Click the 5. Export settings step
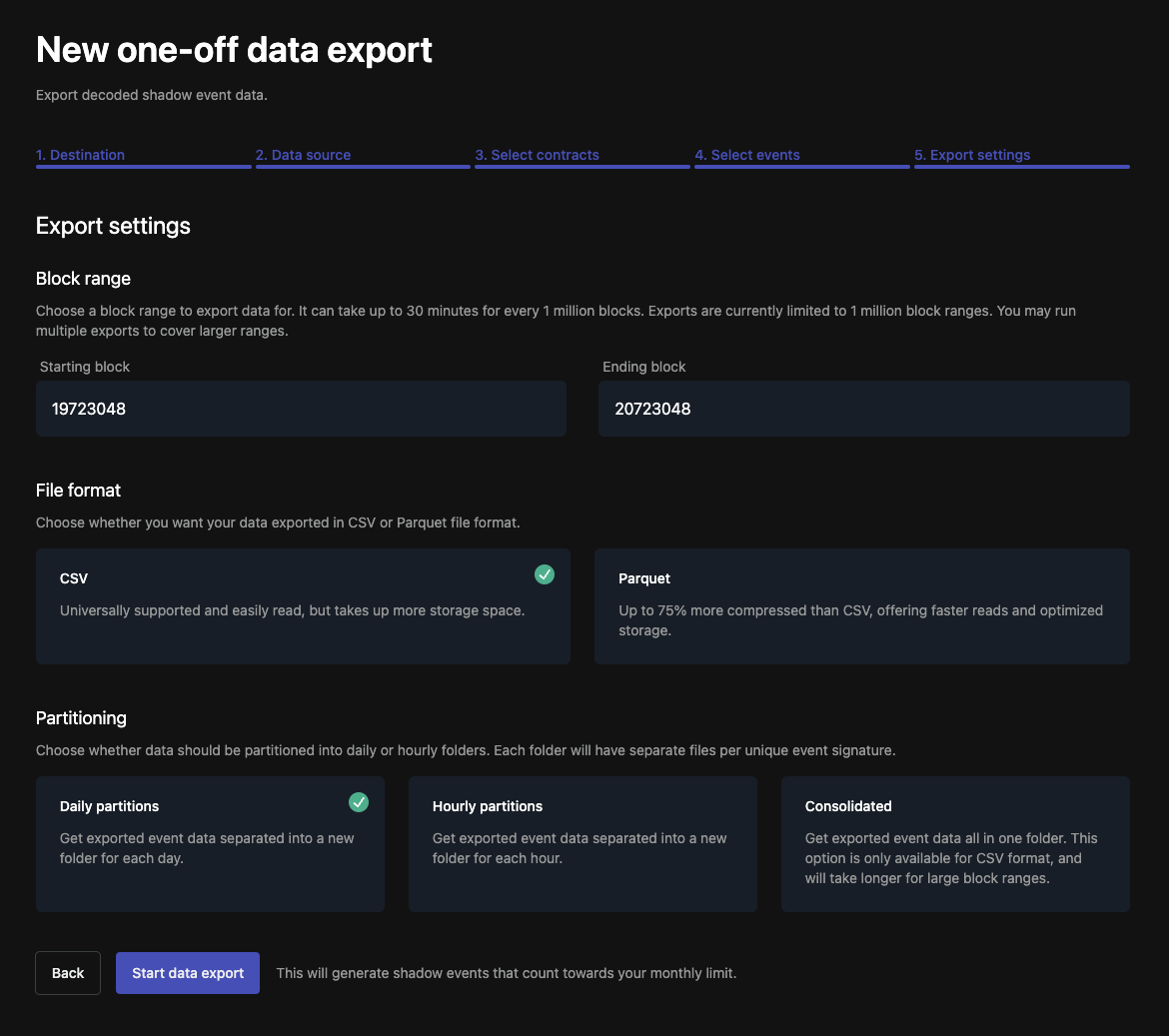Screen dimensions: 1169x1036 click(972, 155)
